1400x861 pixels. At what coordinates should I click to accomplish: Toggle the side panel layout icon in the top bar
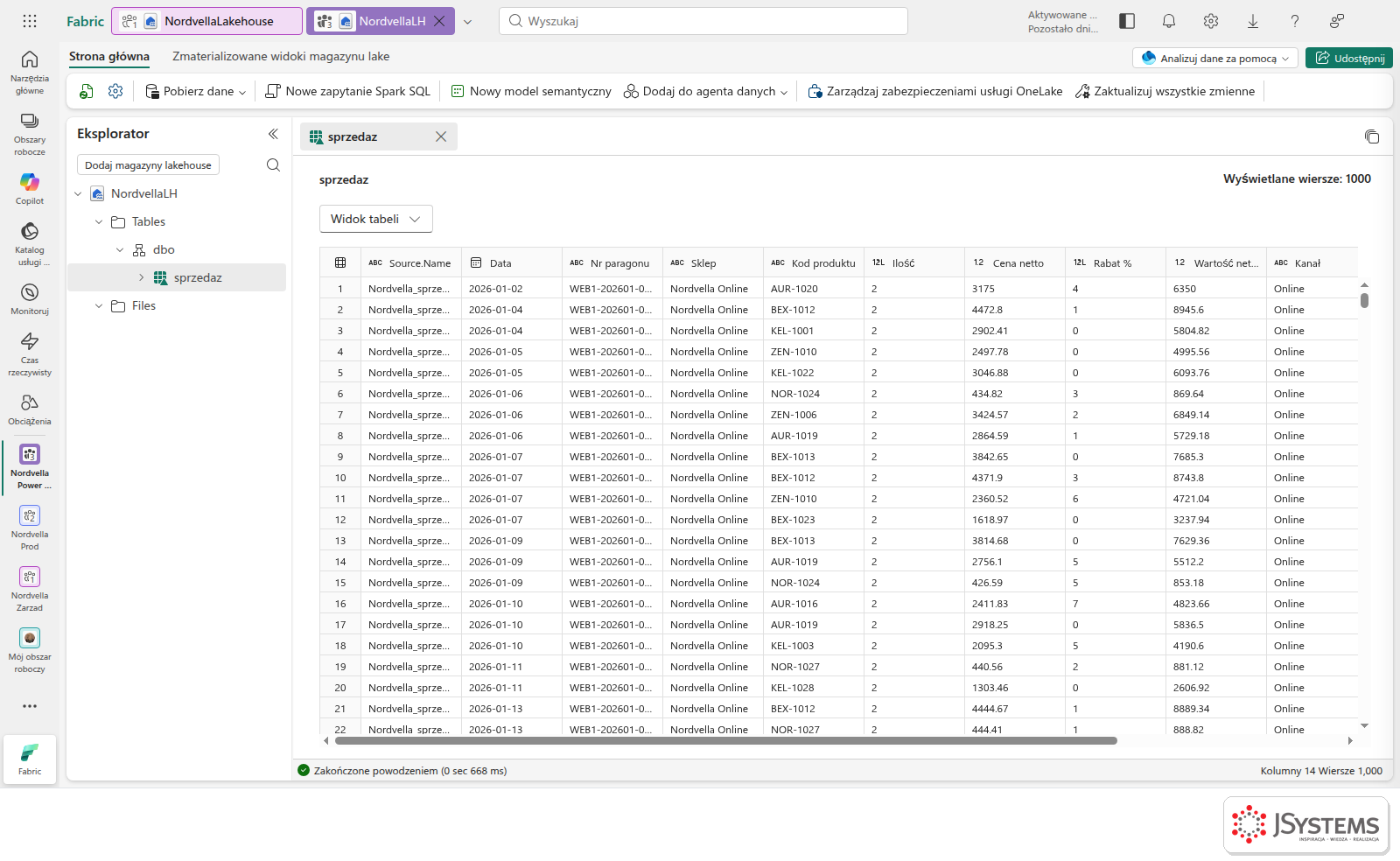(x=1127, y=21)
